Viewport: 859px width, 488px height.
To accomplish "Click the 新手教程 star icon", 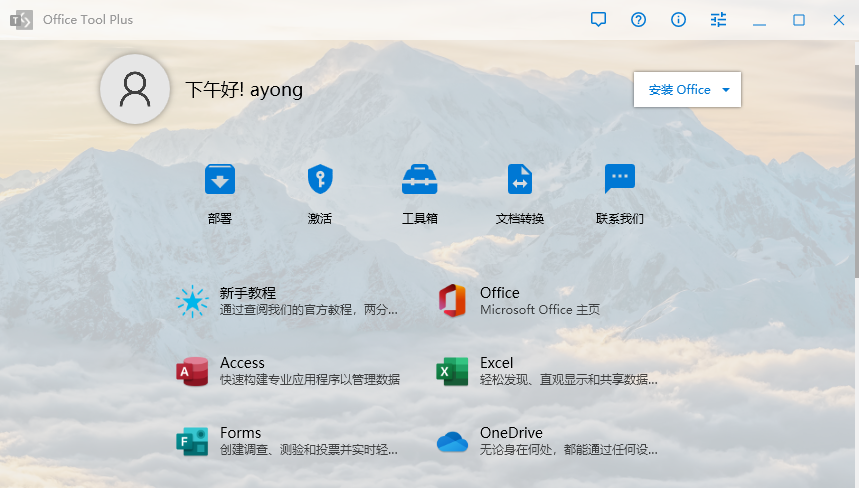I will tap(192, 301).
